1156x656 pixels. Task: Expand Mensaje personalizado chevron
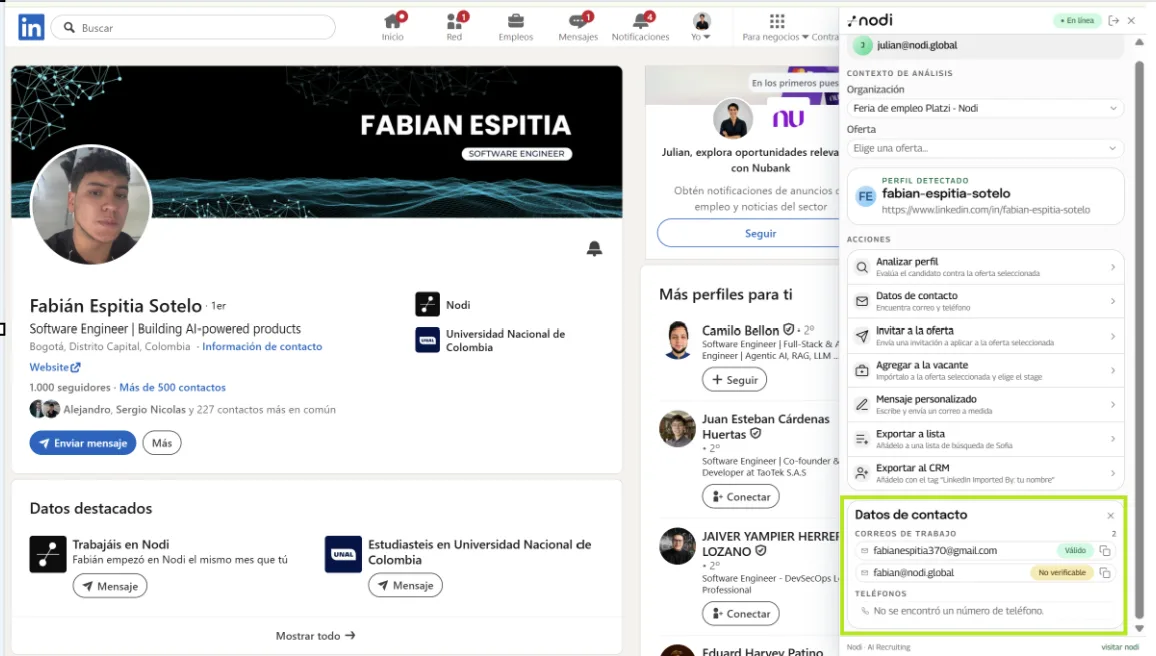click(1113, 404)
